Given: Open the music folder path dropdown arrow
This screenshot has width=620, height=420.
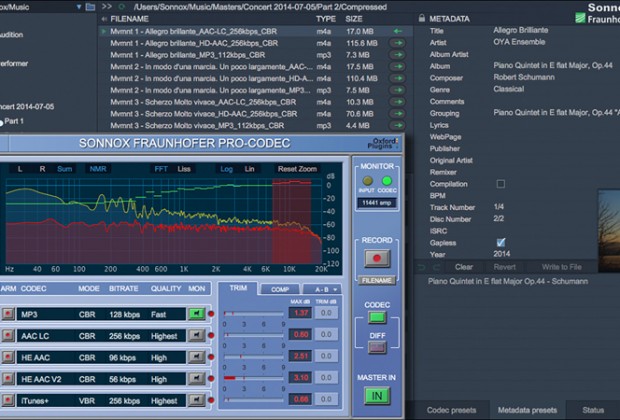Looking at the screenshot, I should point(79,7).
